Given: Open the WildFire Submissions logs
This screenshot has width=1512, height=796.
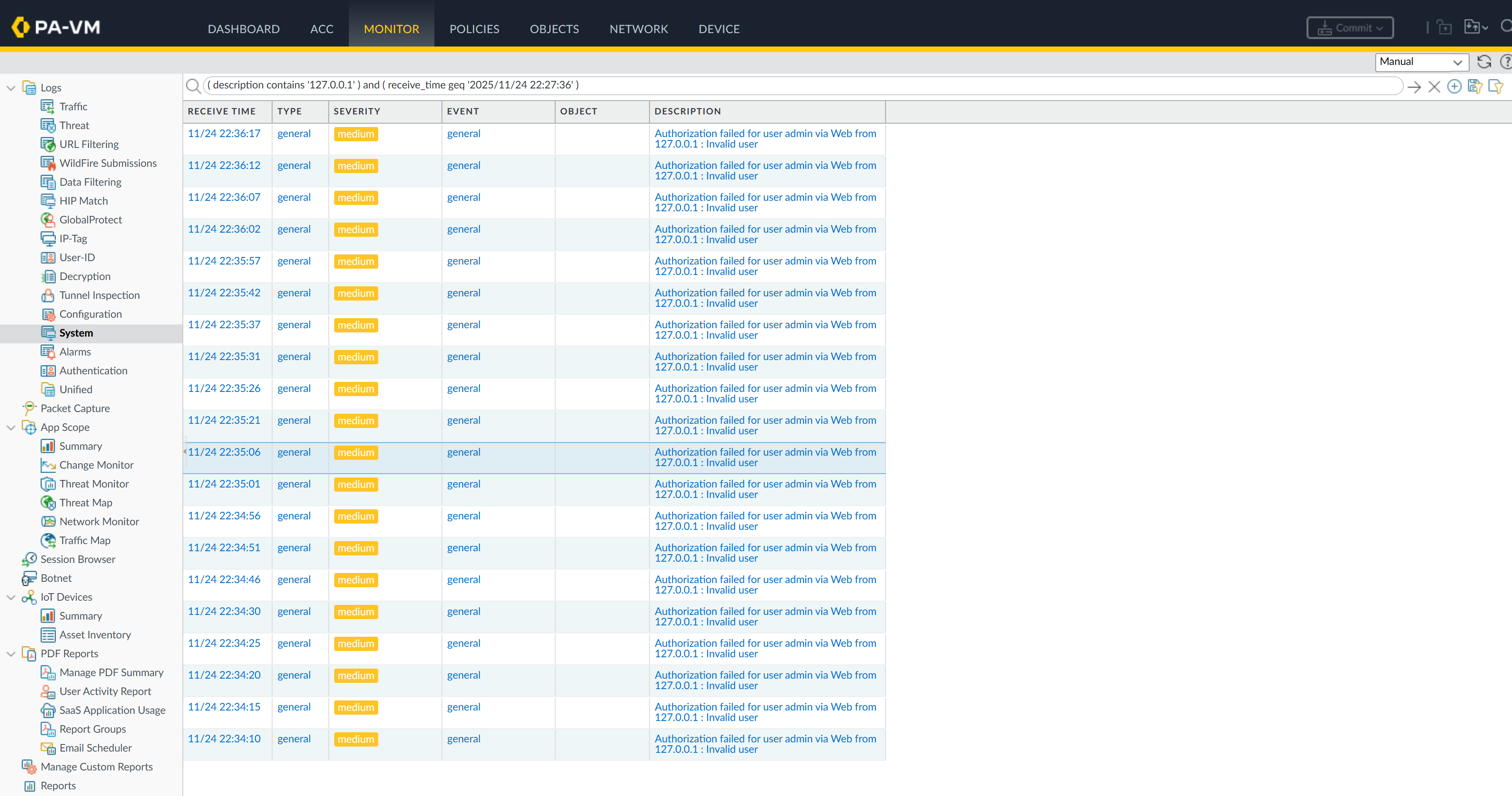Looking at the screenshot, I should pos(108,163).
